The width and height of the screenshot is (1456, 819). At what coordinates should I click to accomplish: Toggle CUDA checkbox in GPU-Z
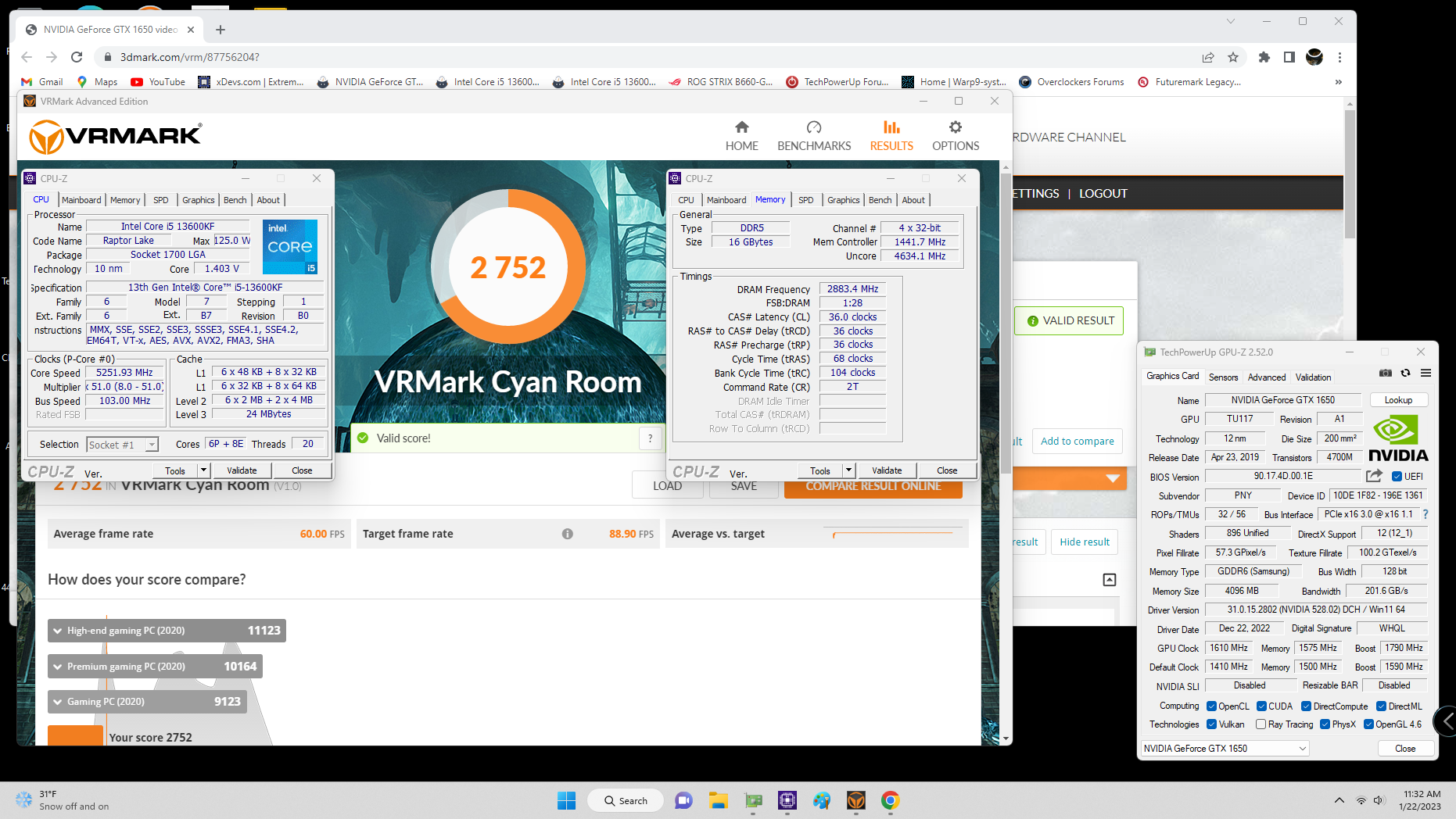point(1261,706)
